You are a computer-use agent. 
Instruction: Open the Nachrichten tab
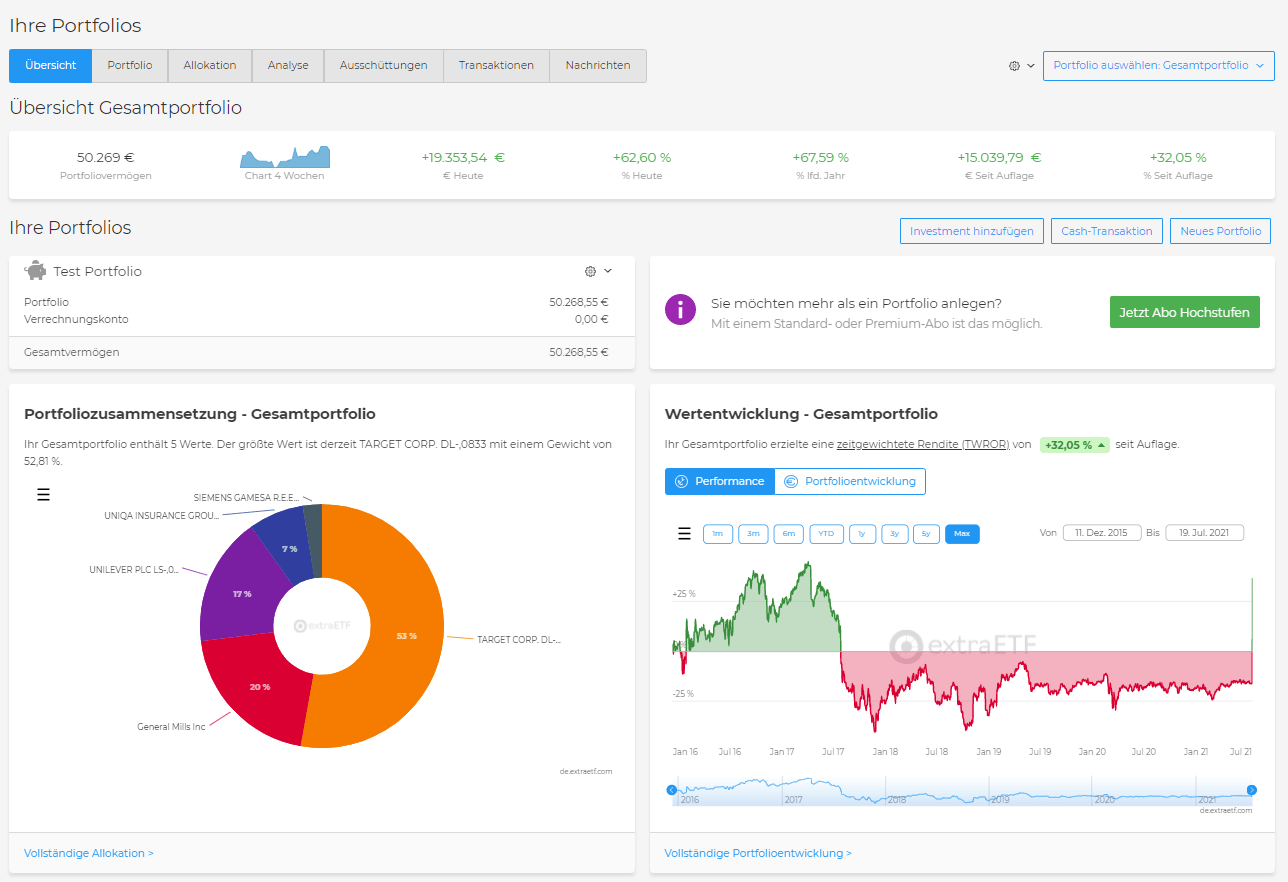pos(598,65)
